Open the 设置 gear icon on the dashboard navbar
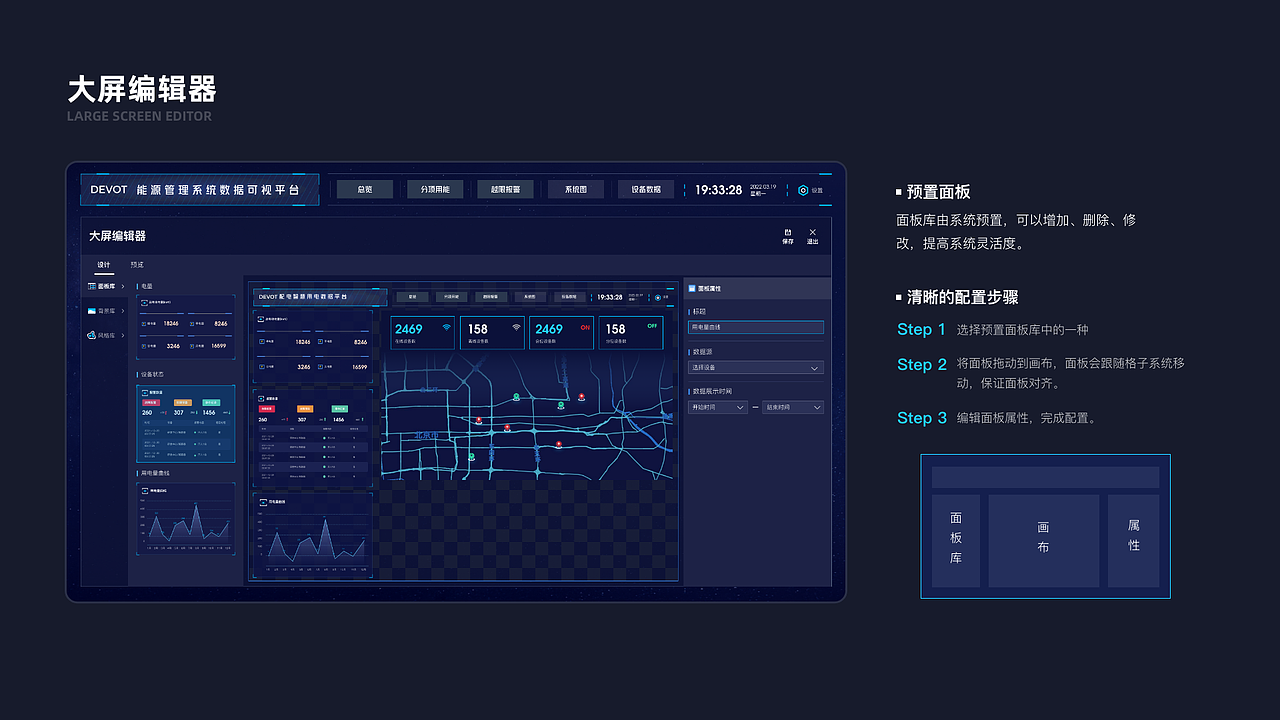 pyautogui.click(x=804, y=190)
